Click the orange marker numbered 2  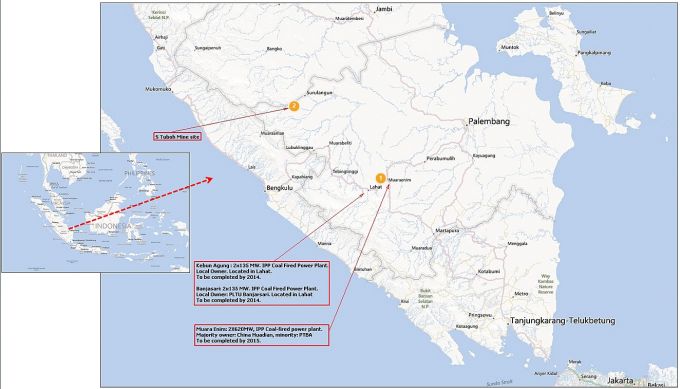[294, 106]
